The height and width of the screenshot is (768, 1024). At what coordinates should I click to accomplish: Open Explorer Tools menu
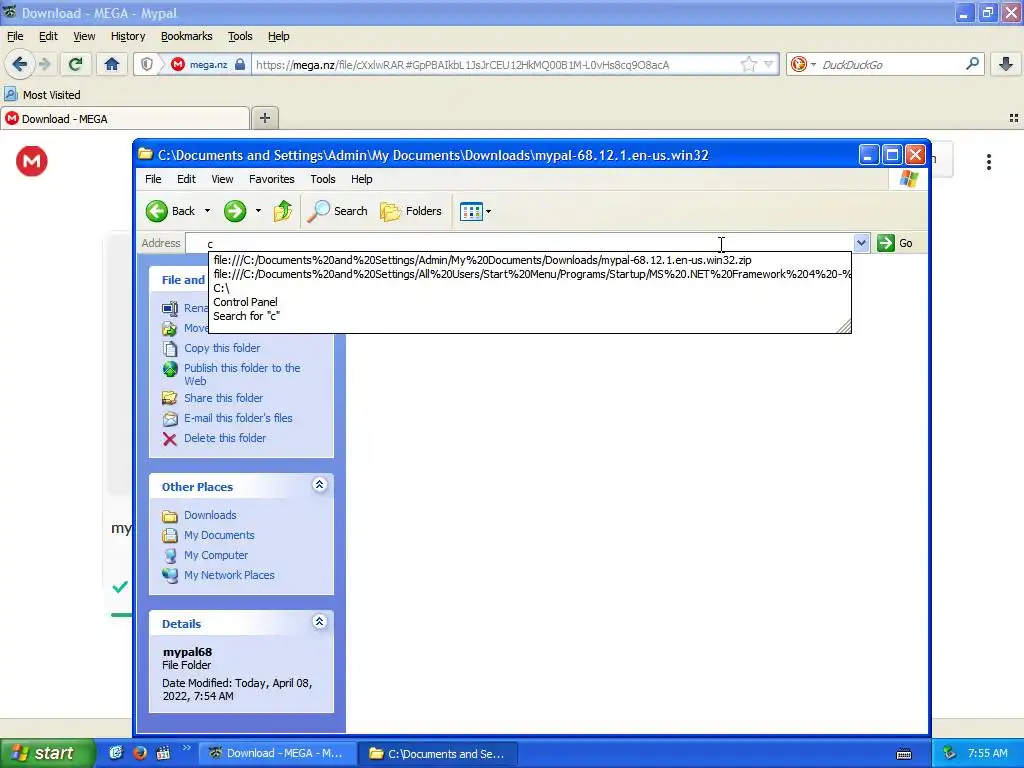click(x=323, y=179)
